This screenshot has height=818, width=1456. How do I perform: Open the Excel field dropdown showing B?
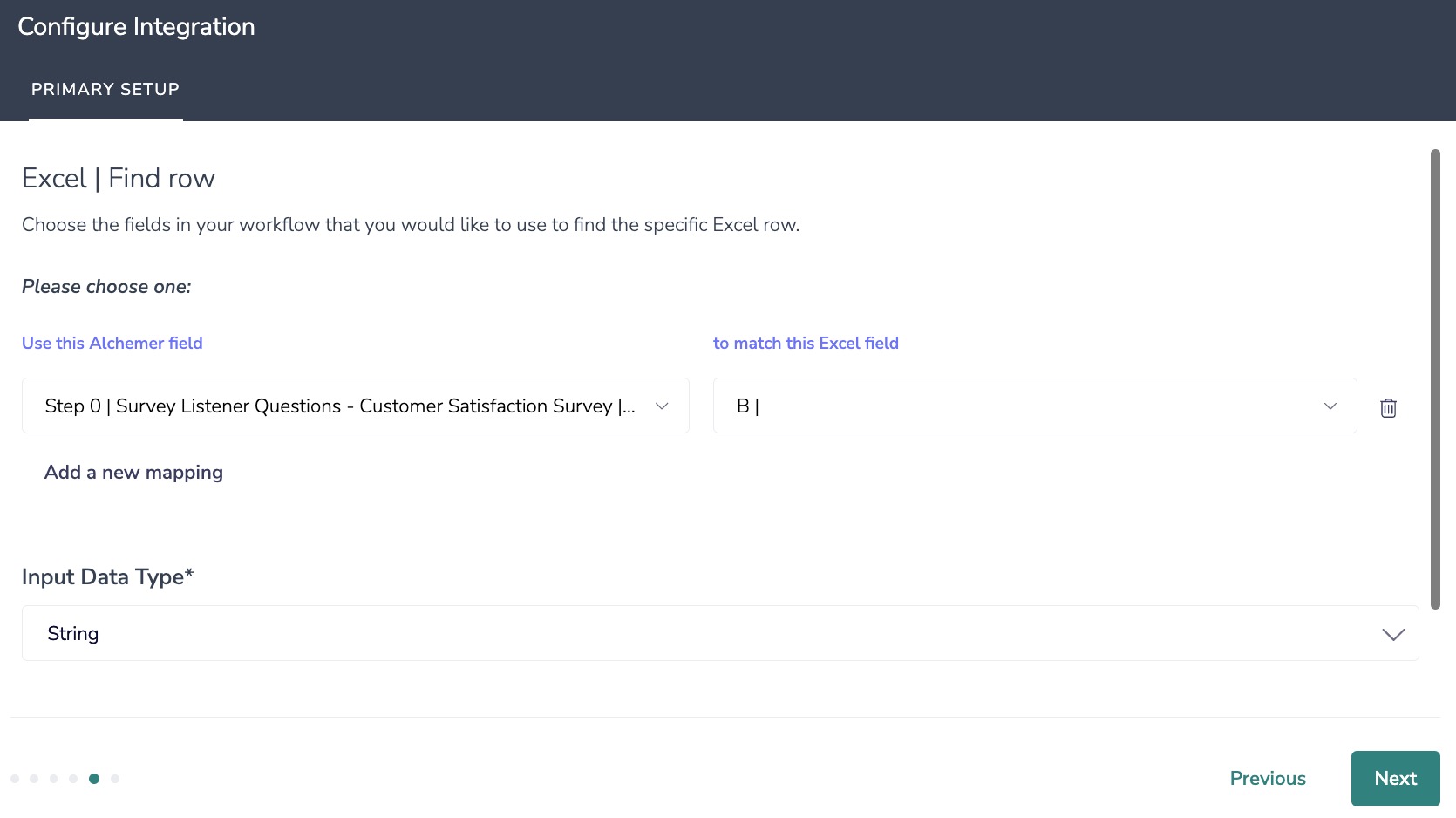click(1020, 406)
